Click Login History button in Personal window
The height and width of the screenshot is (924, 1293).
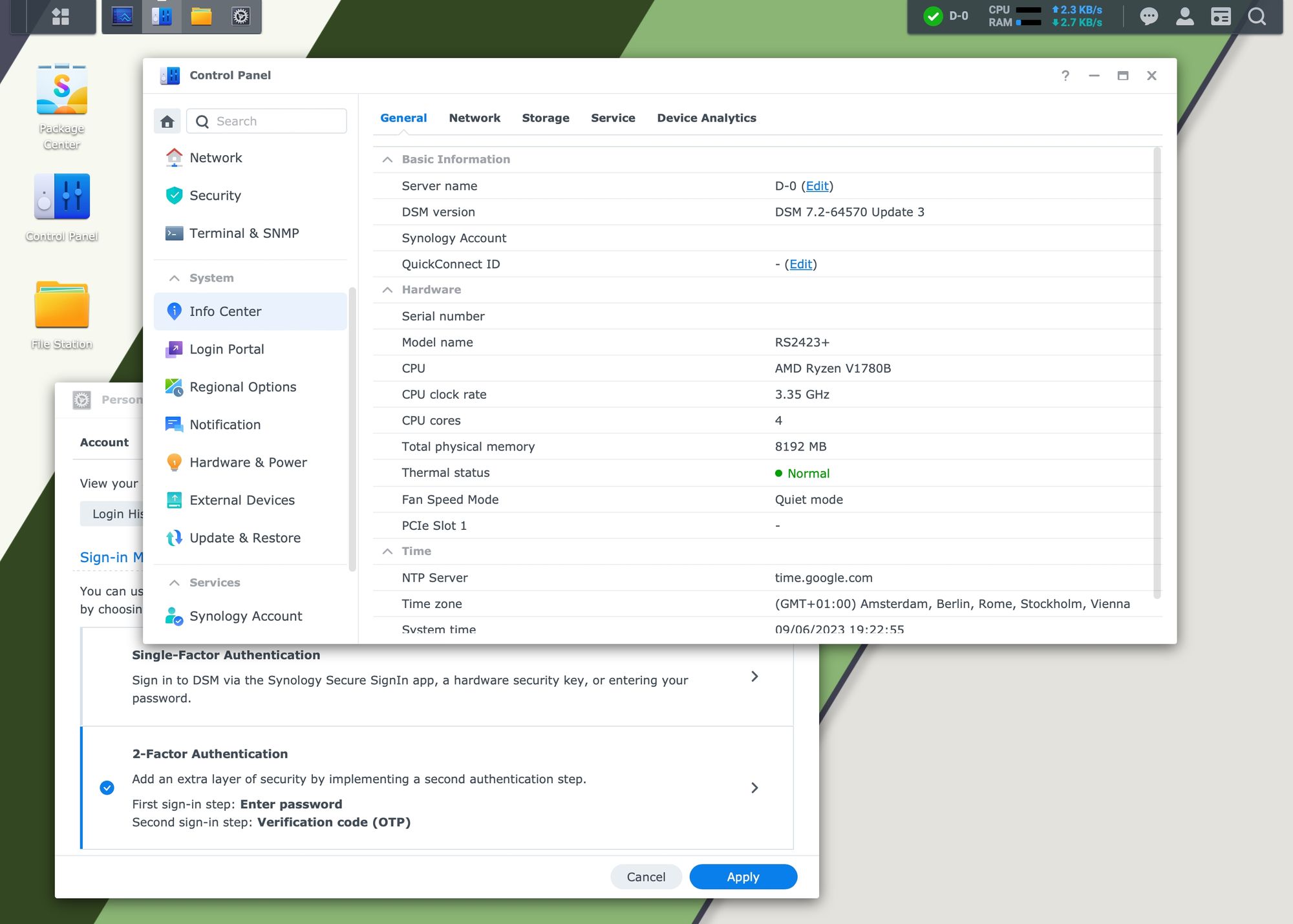[x=112, y=514]
